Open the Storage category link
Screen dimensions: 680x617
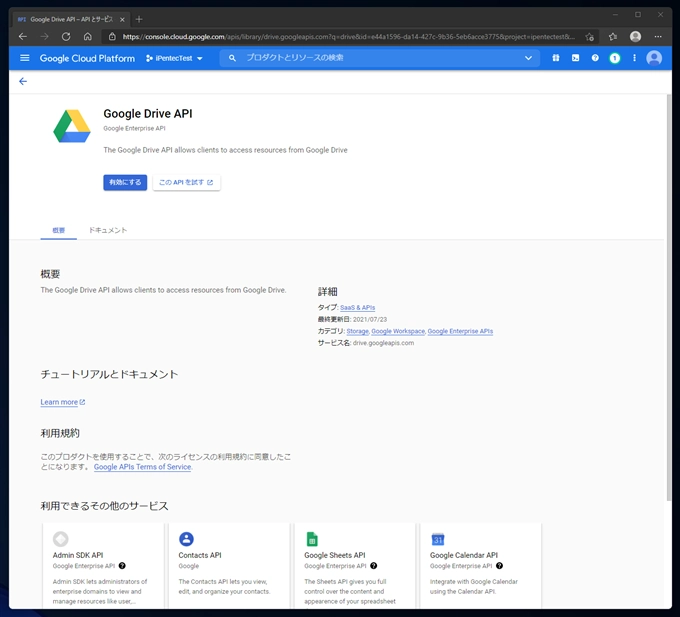(358, 331)
